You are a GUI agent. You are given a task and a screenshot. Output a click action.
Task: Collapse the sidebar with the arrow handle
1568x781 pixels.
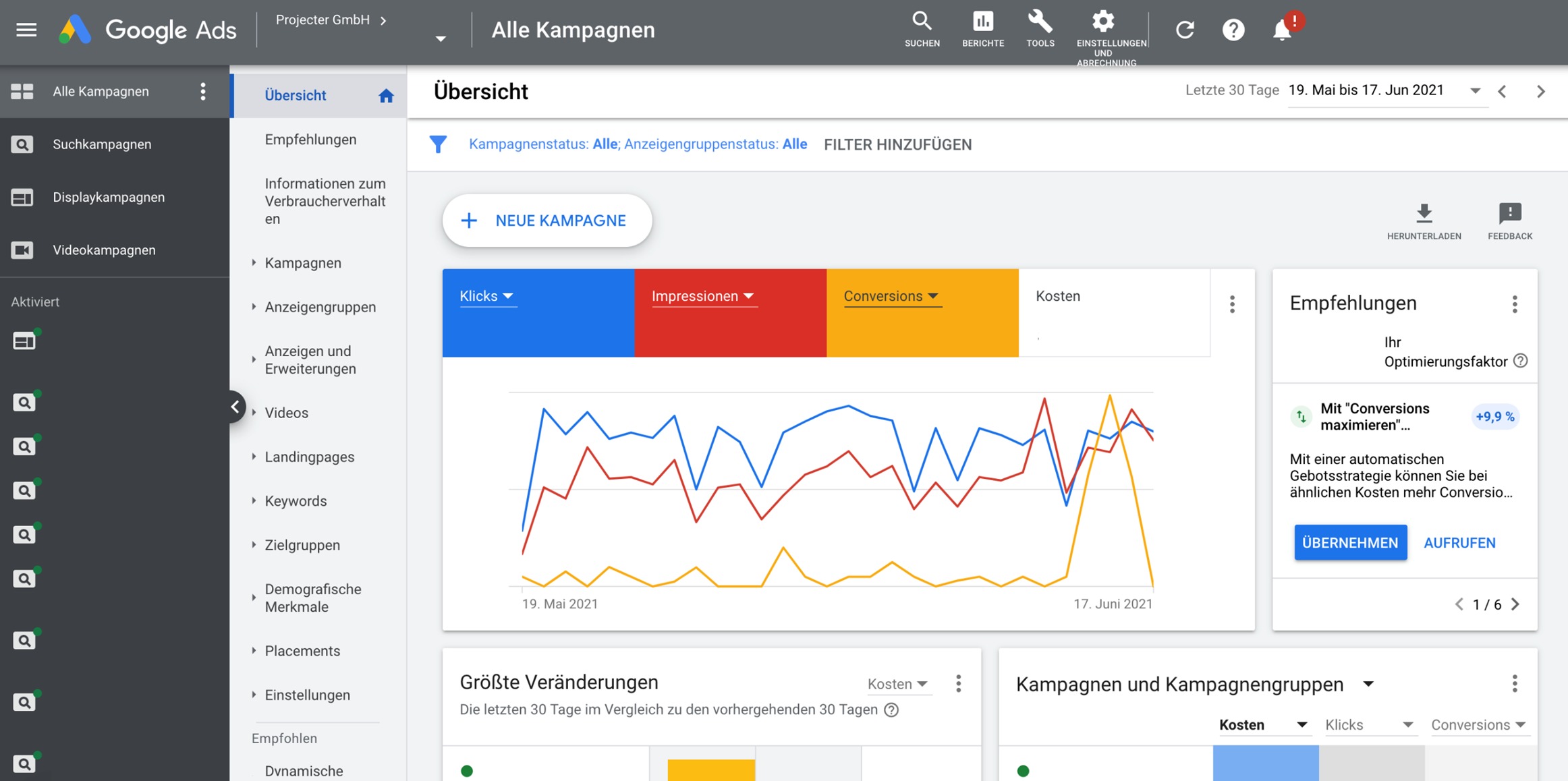[235, 407]
